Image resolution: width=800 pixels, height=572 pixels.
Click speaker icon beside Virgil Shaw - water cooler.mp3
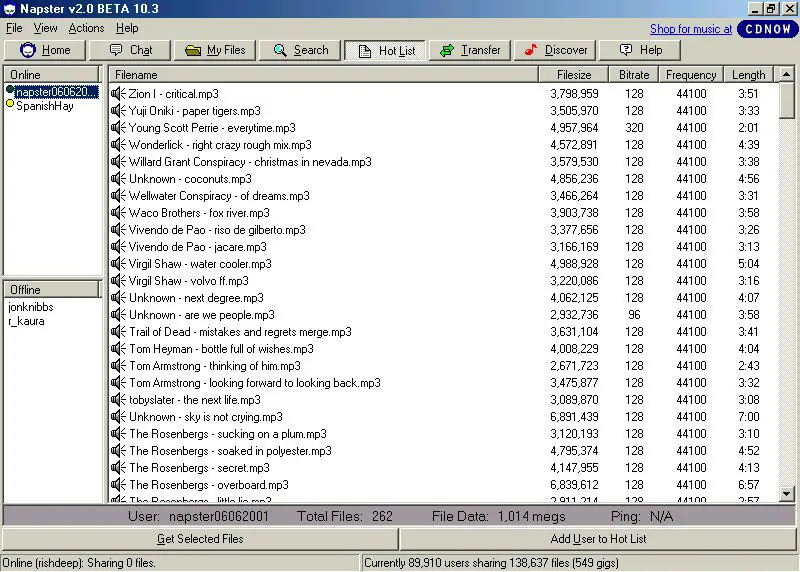point(118,263)
